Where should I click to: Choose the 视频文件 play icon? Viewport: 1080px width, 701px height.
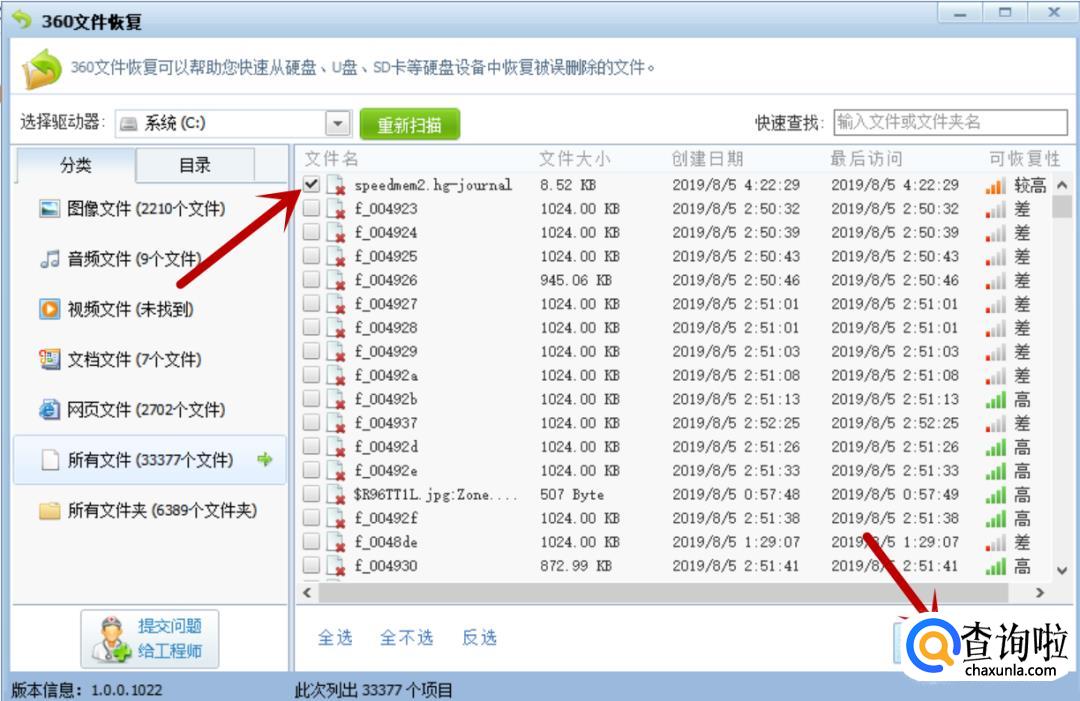[50, 309]
